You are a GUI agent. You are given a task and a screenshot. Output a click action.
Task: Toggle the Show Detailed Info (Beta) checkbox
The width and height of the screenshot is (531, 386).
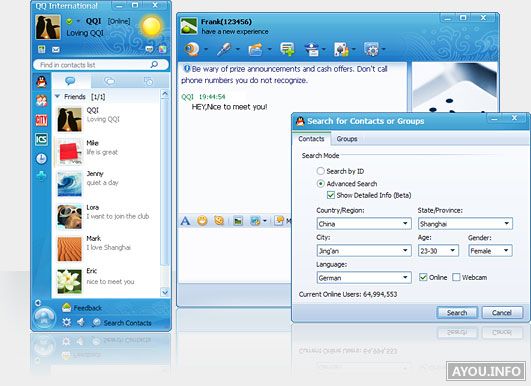331,195
